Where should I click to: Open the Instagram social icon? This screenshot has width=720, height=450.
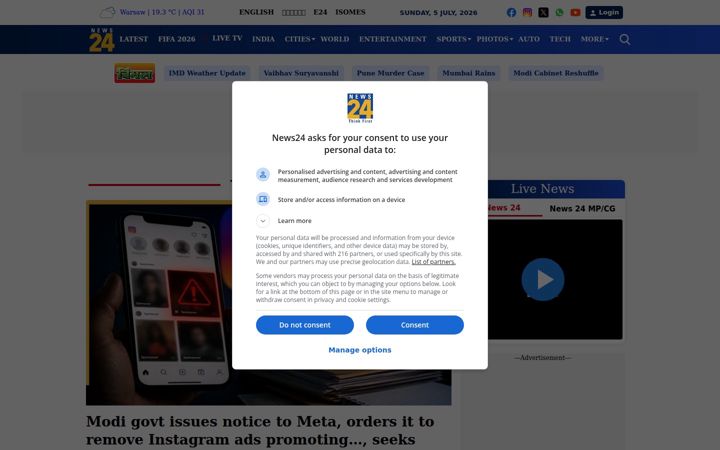pos(527,12)
